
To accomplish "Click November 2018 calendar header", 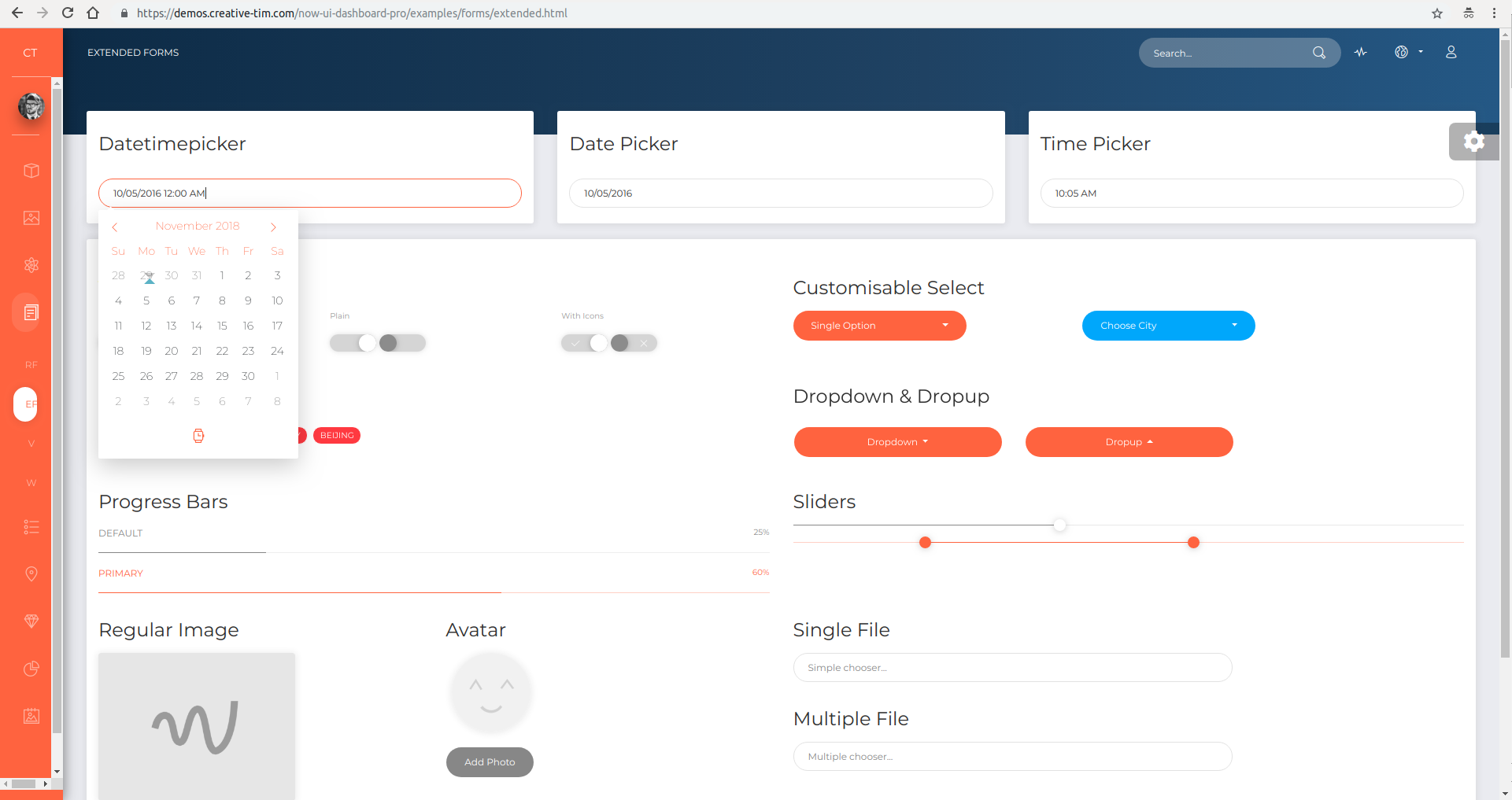I will click(x=198, y=226).
